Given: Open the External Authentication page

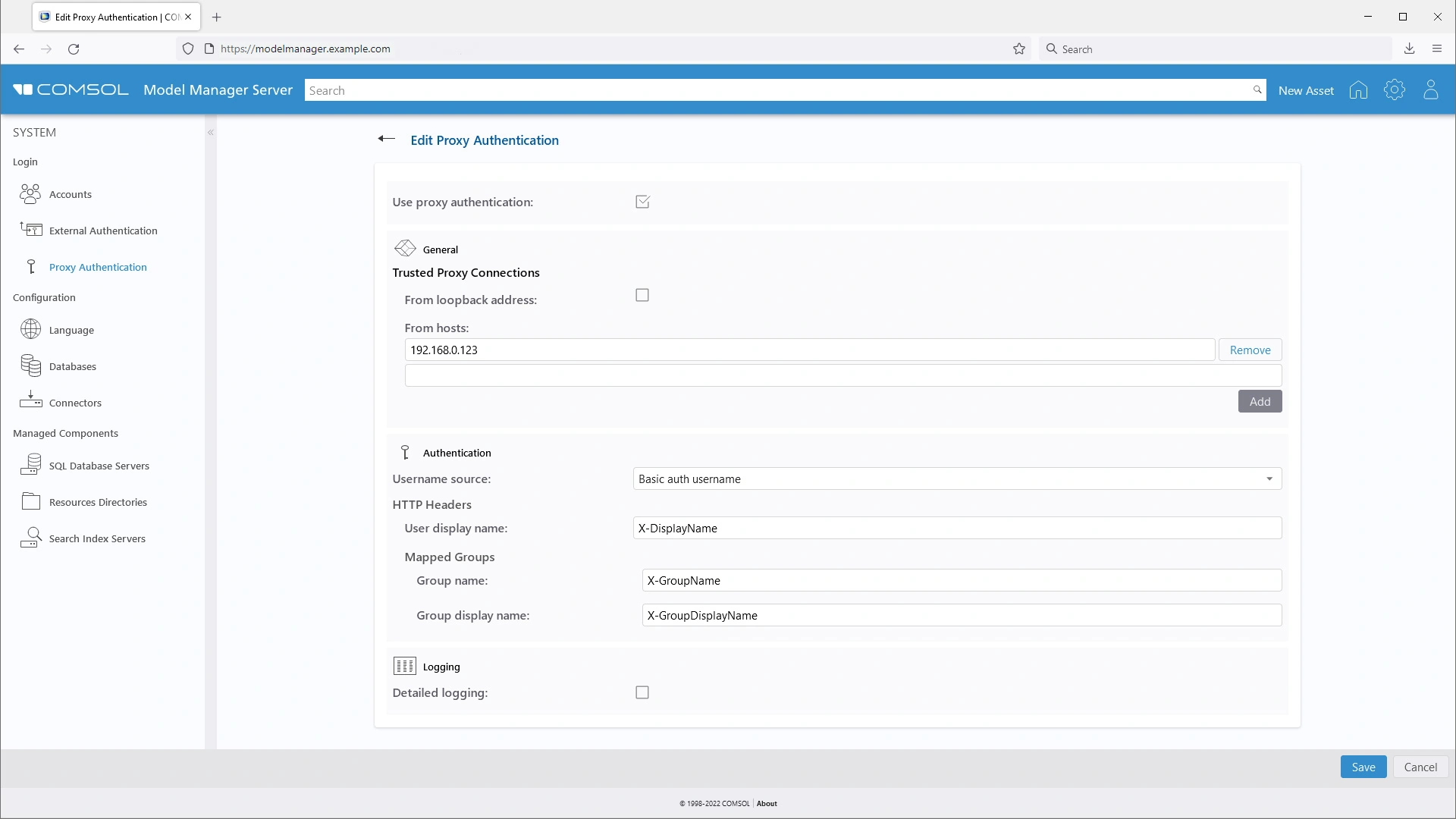Looking at the screenshot, I should (103, 231).
